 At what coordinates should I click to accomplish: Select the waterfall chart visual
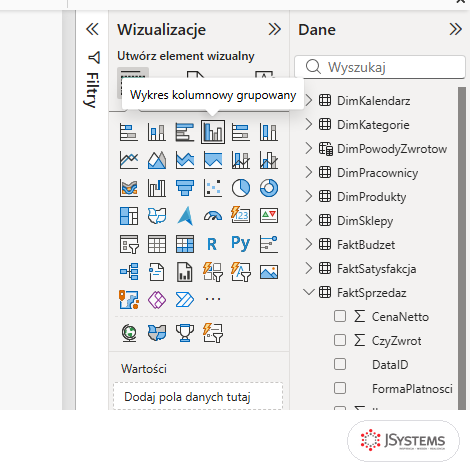coord(157,188)
